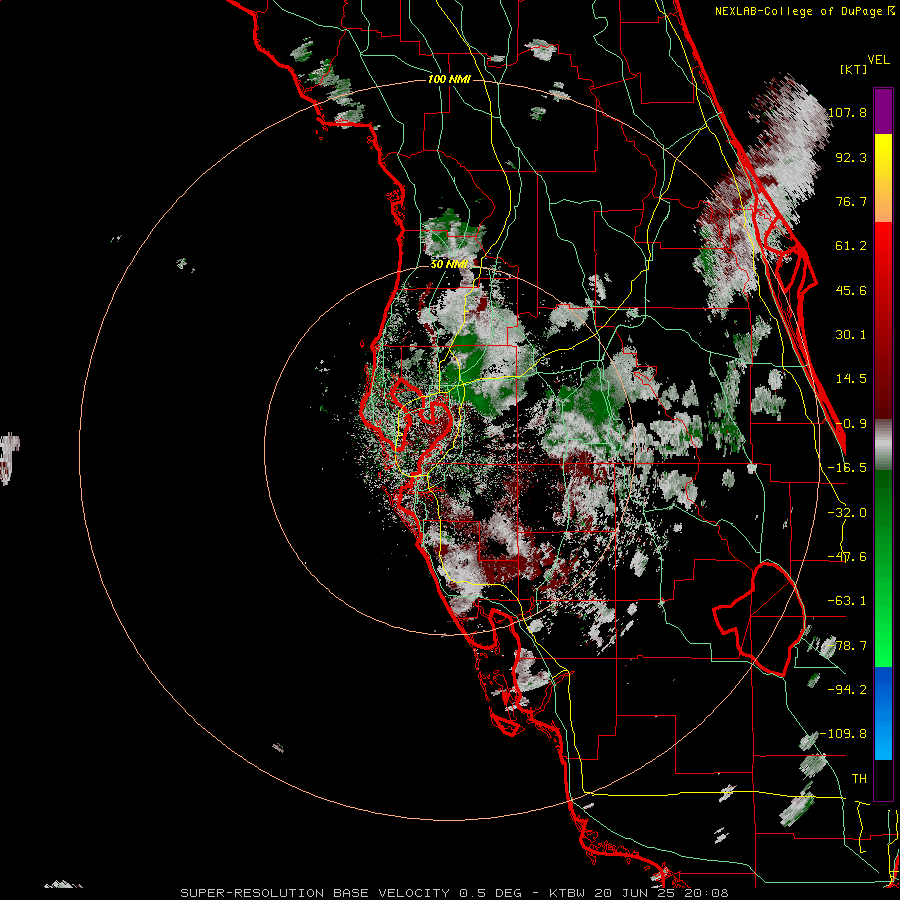Select the 45.6 velocity scale value
The width and height of the screenshot is (900, 900).
pos(851,290)
